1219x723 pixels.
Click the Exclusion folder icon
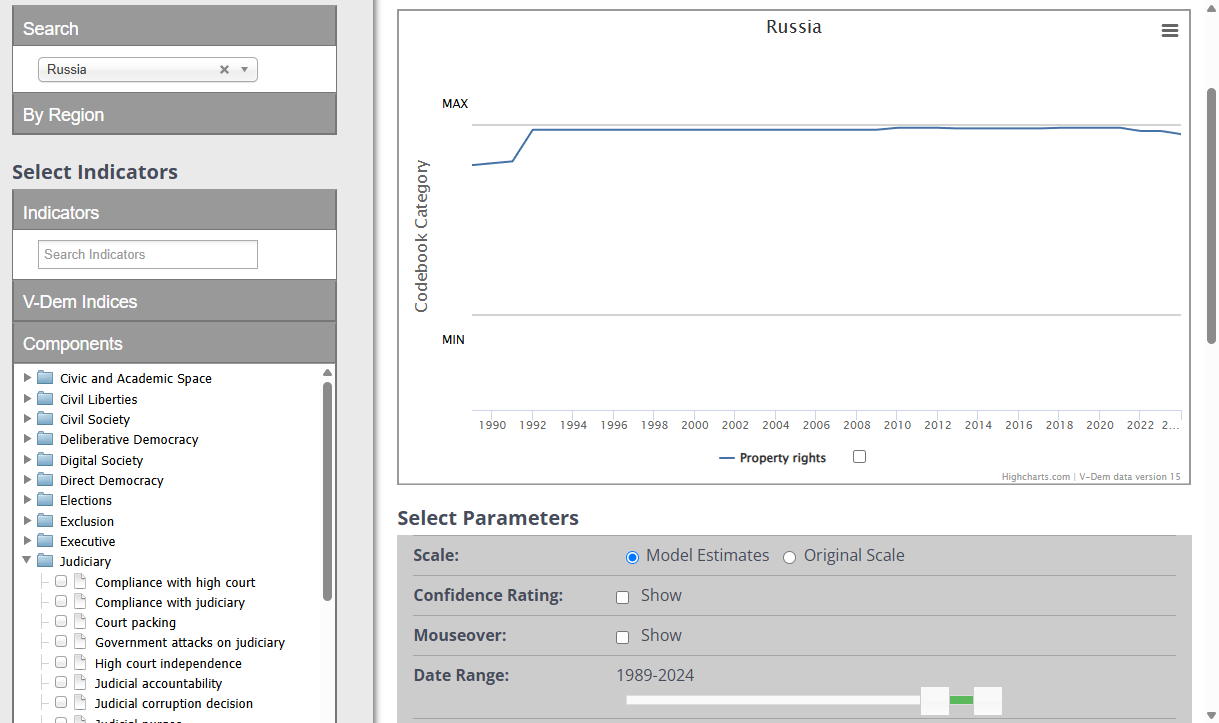(45, 521)
